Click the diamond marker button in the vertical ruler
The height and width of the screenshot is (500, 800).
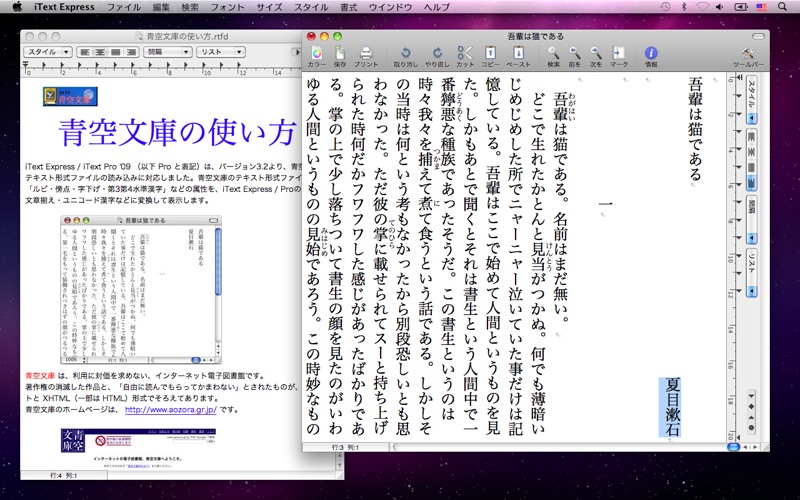pos(751,406)
